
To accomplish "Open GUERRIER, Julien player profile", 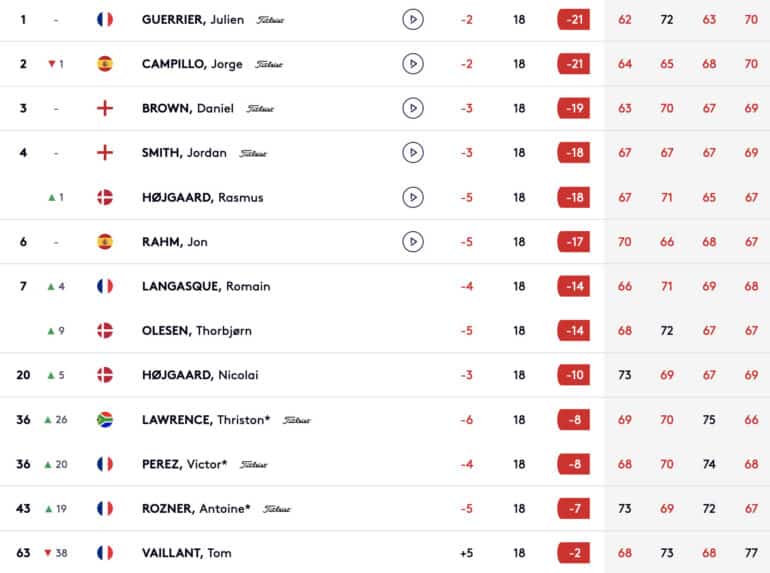I will coord(192,20).
